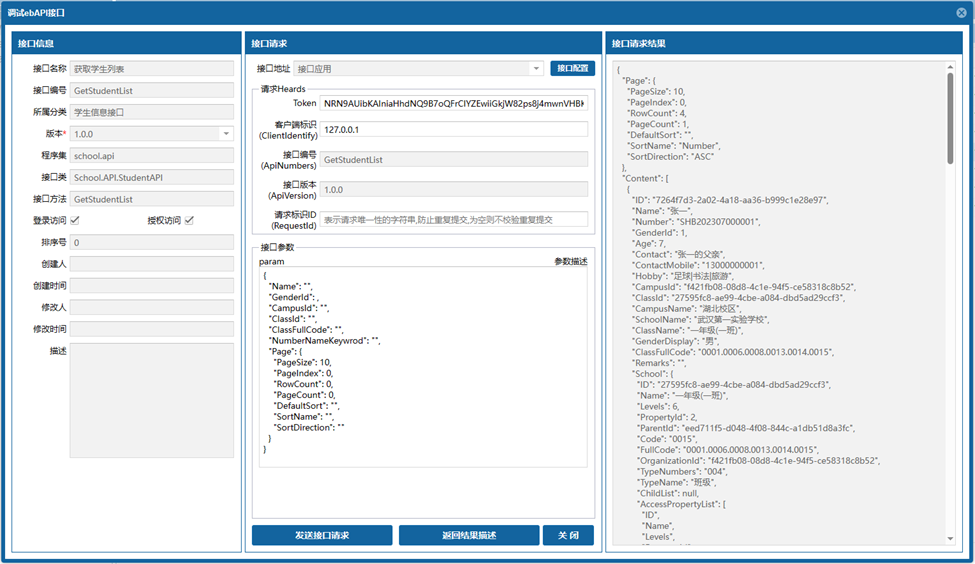Click the 发送接口请求 button

tap(322, 535)
